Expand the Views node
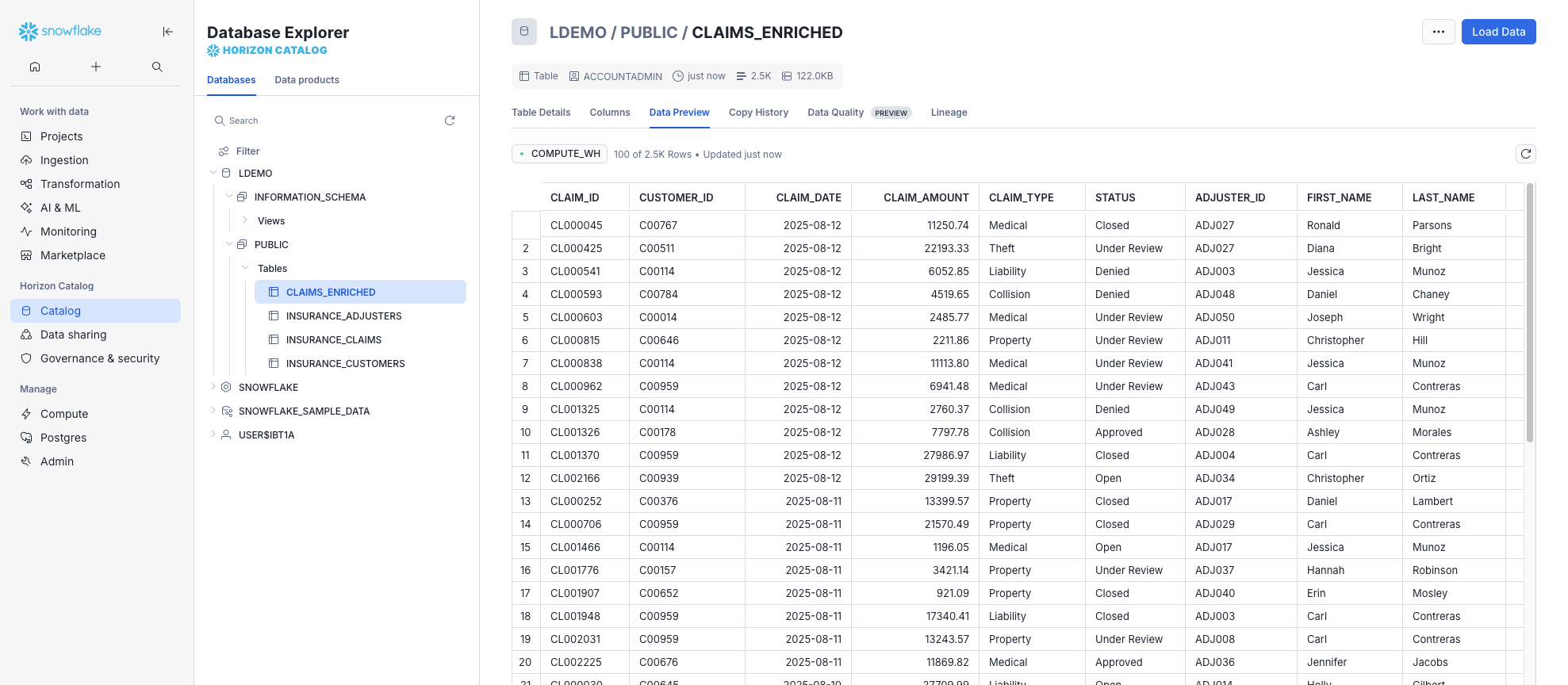 coord(245,220)
